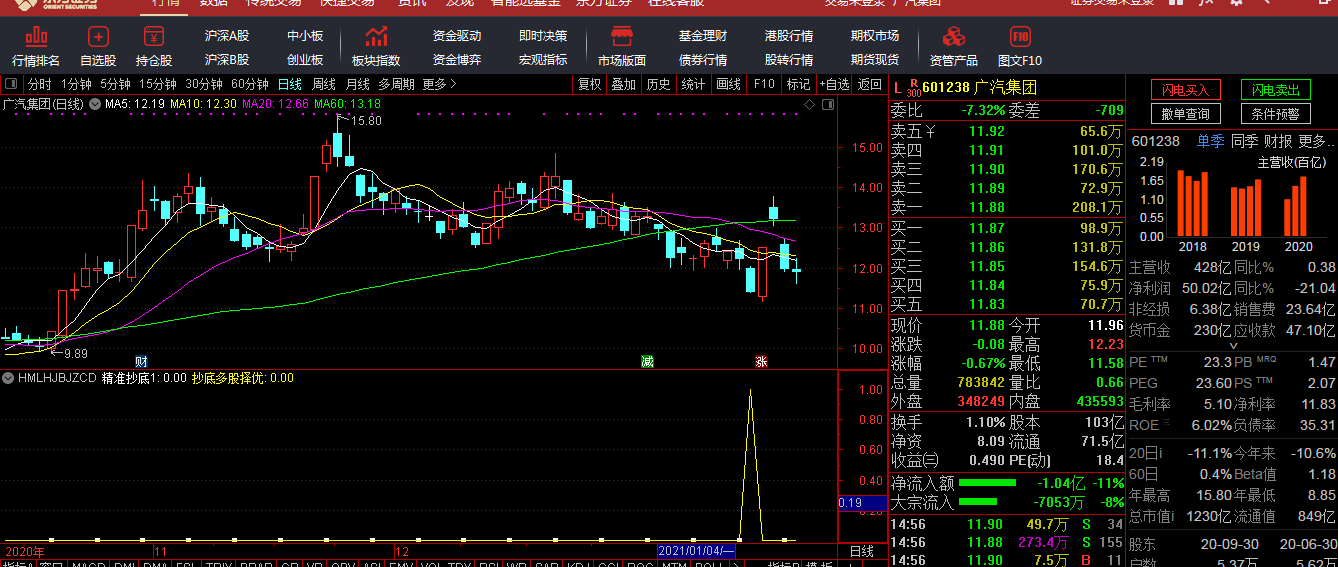The height and width of the screenshot is (567, 1338).
Task: Open 港股行情 quotes
Action: coord(789,36)
